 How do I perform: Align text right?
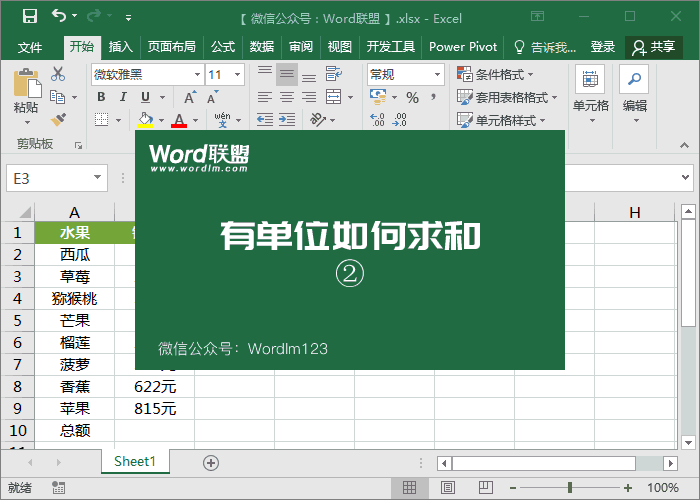click(x=309, y=97)
